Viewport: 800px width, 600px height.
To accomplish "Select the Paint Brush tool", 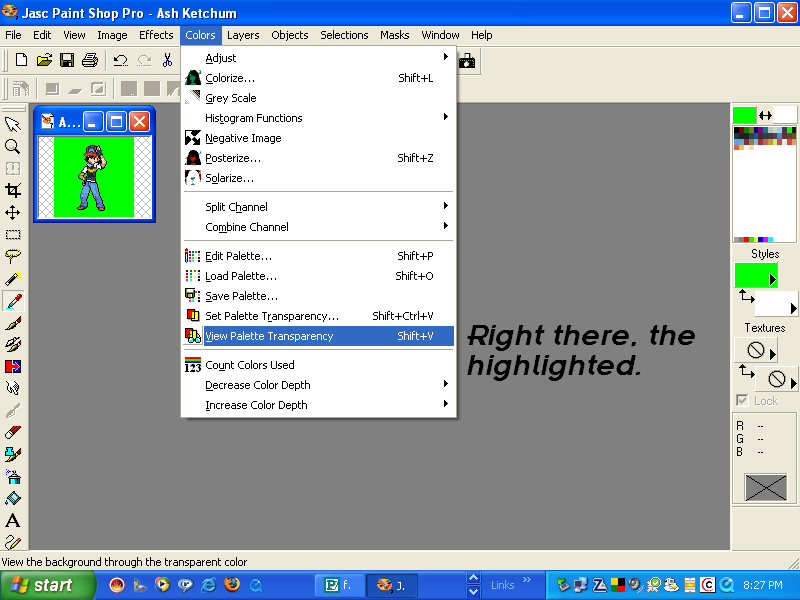I will tap(13, 323).
